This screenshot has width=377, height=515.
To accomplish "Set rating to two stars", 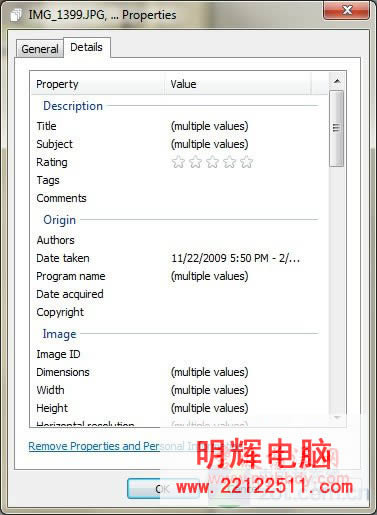I will click(195, 162).
